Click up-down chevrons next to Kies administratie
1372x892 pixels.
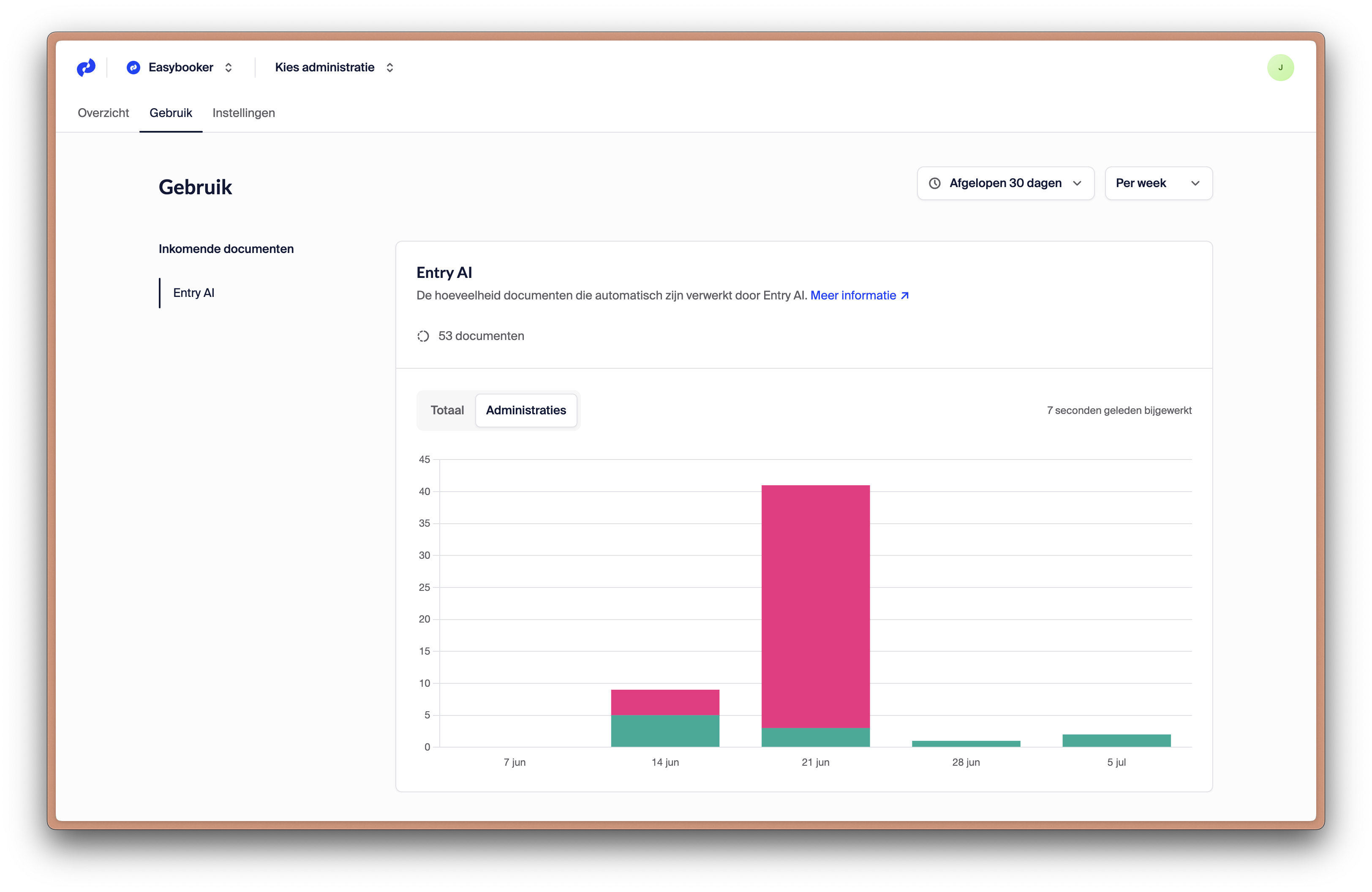point(390,68)
